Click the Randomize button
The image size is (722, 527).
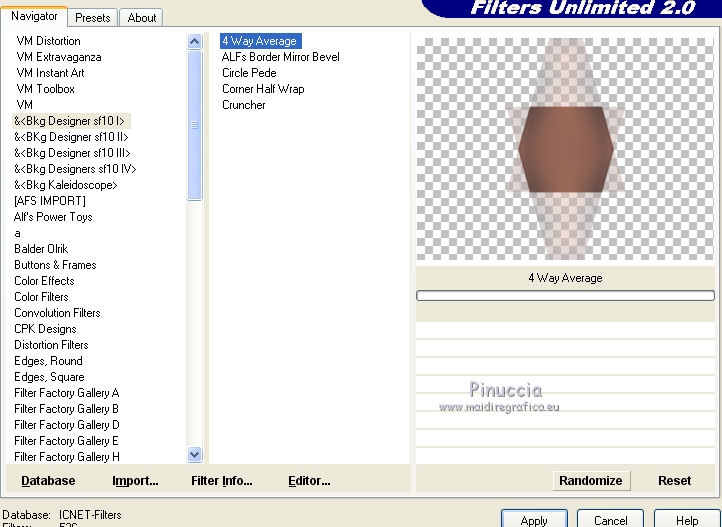[x=591, y=481]
